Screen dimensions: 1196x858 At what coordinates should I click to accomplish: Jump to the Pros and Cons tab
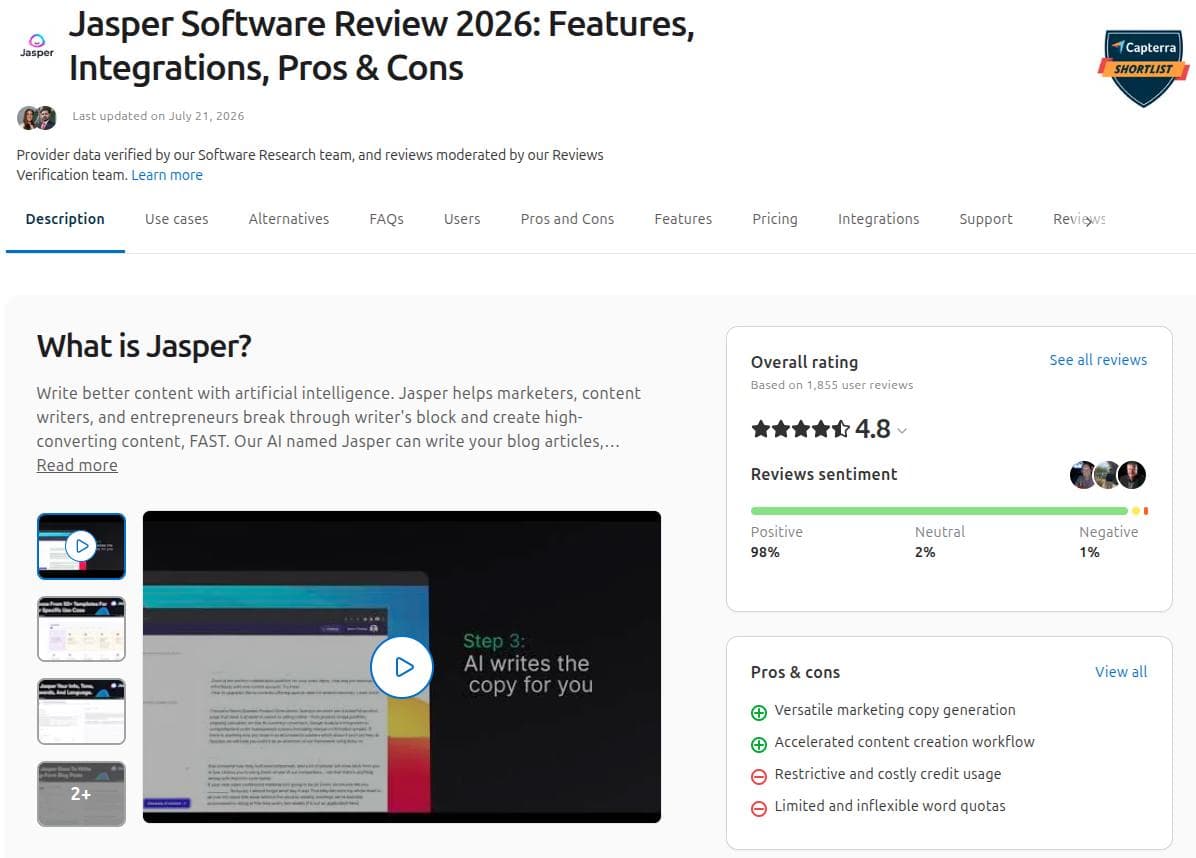click(567, 219)
